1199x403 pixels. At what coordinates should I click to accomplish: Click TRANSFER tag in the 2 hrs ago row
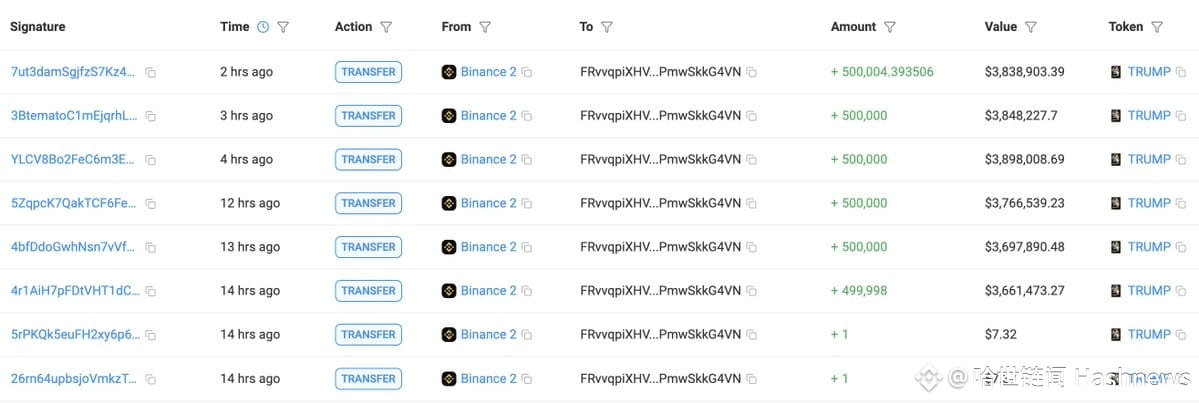coord(368,72)
